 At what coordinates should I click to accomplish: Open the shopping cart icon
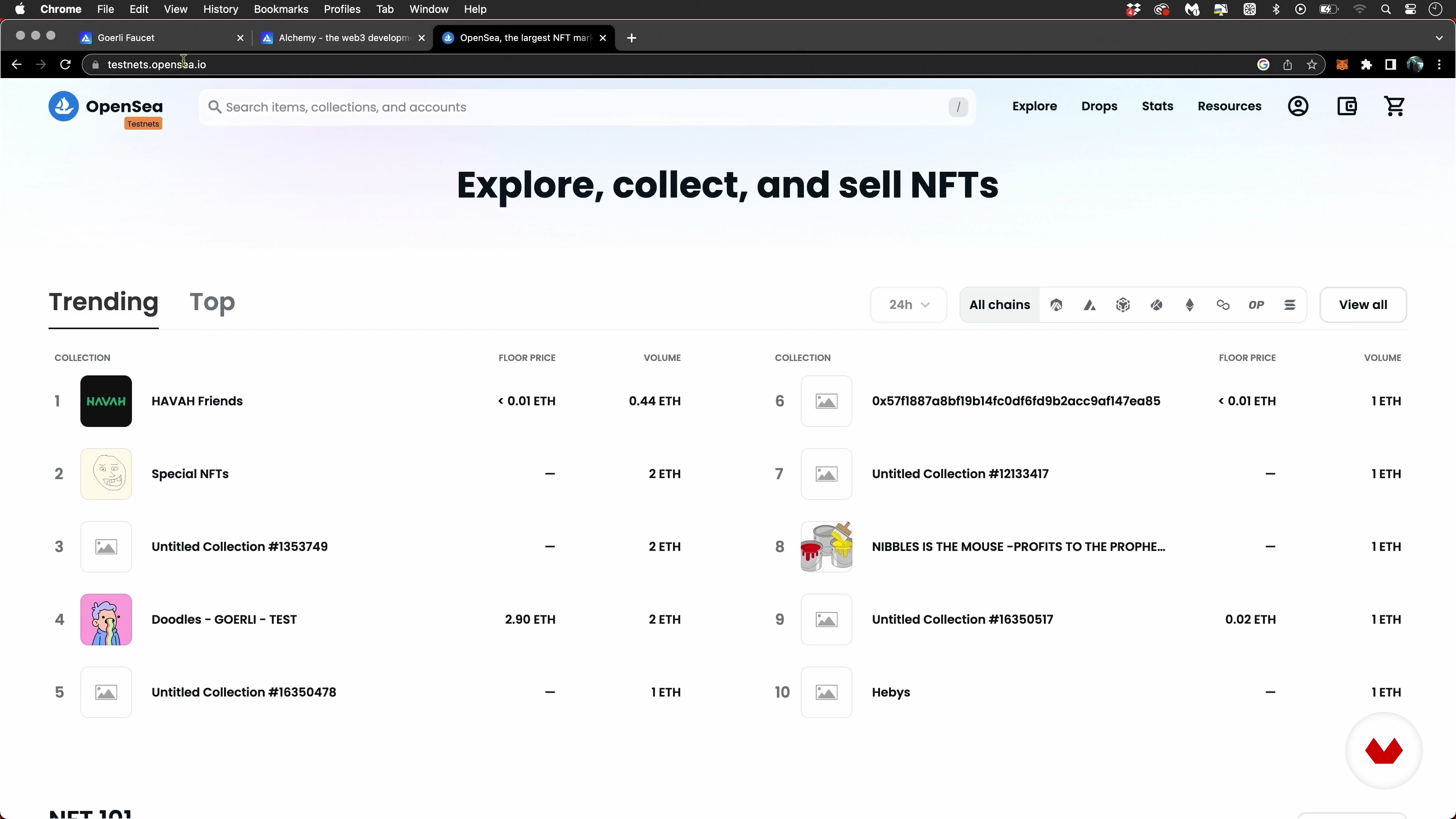pos(1395,106)
